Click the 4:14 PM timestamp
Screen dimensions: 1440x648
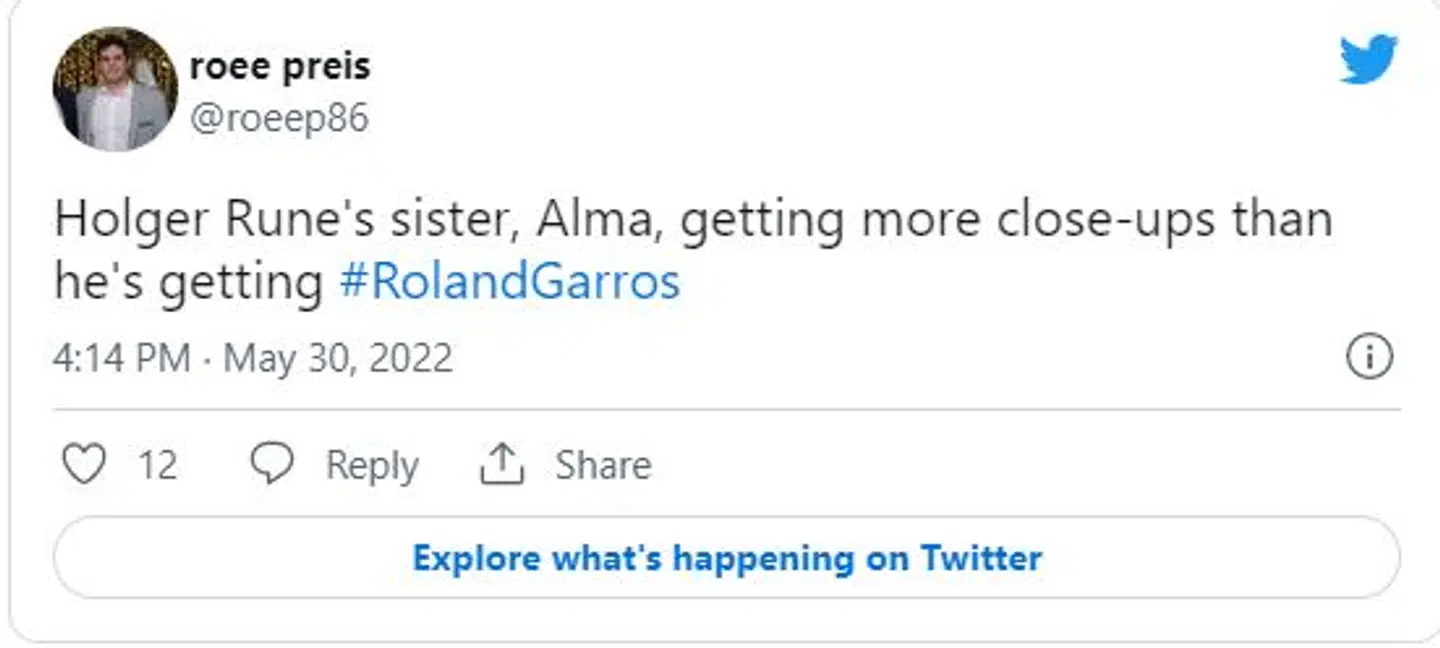tap(121, 358)
